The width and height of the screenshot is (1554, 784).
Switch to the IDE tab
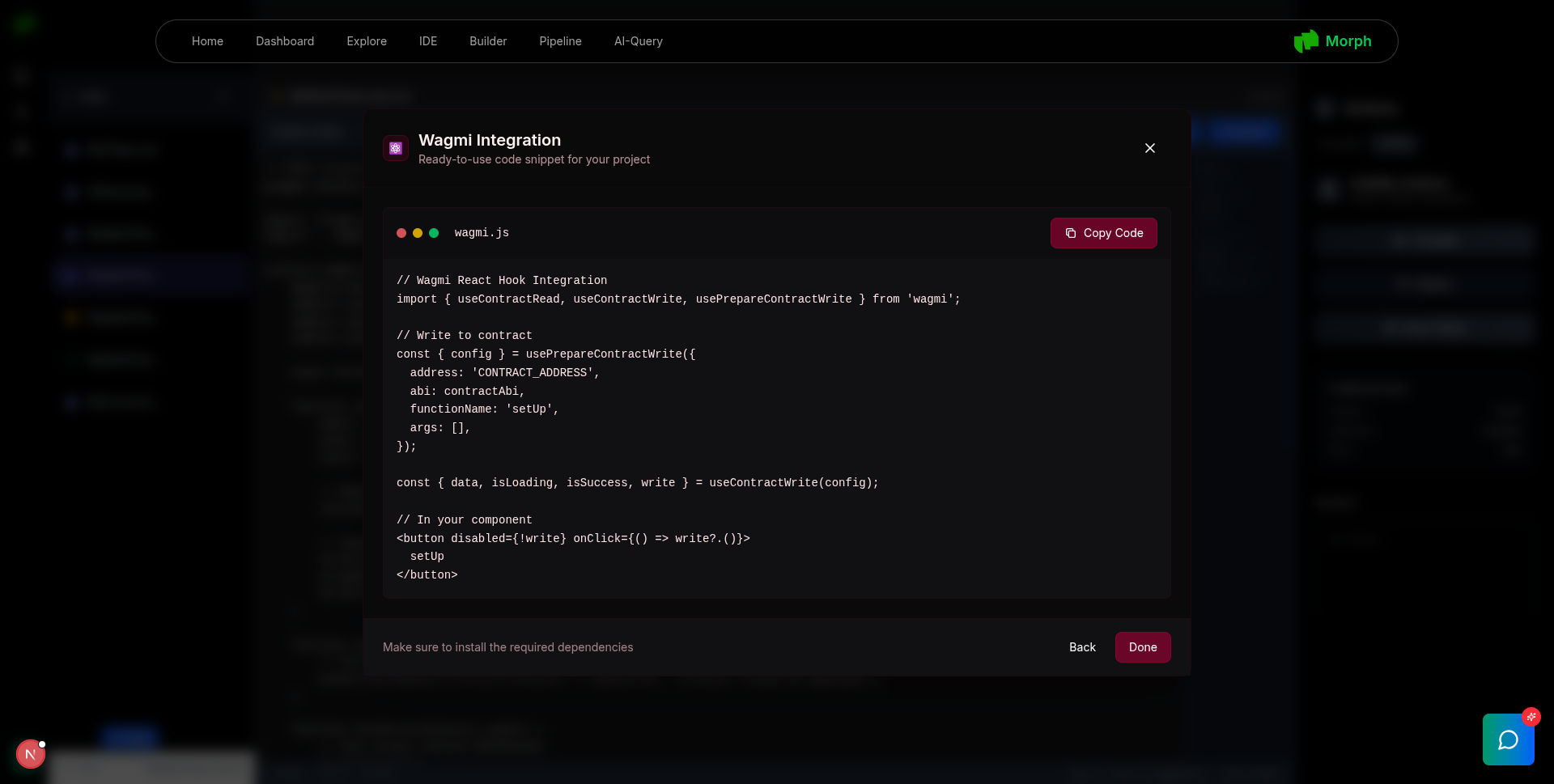pos(428,40)
